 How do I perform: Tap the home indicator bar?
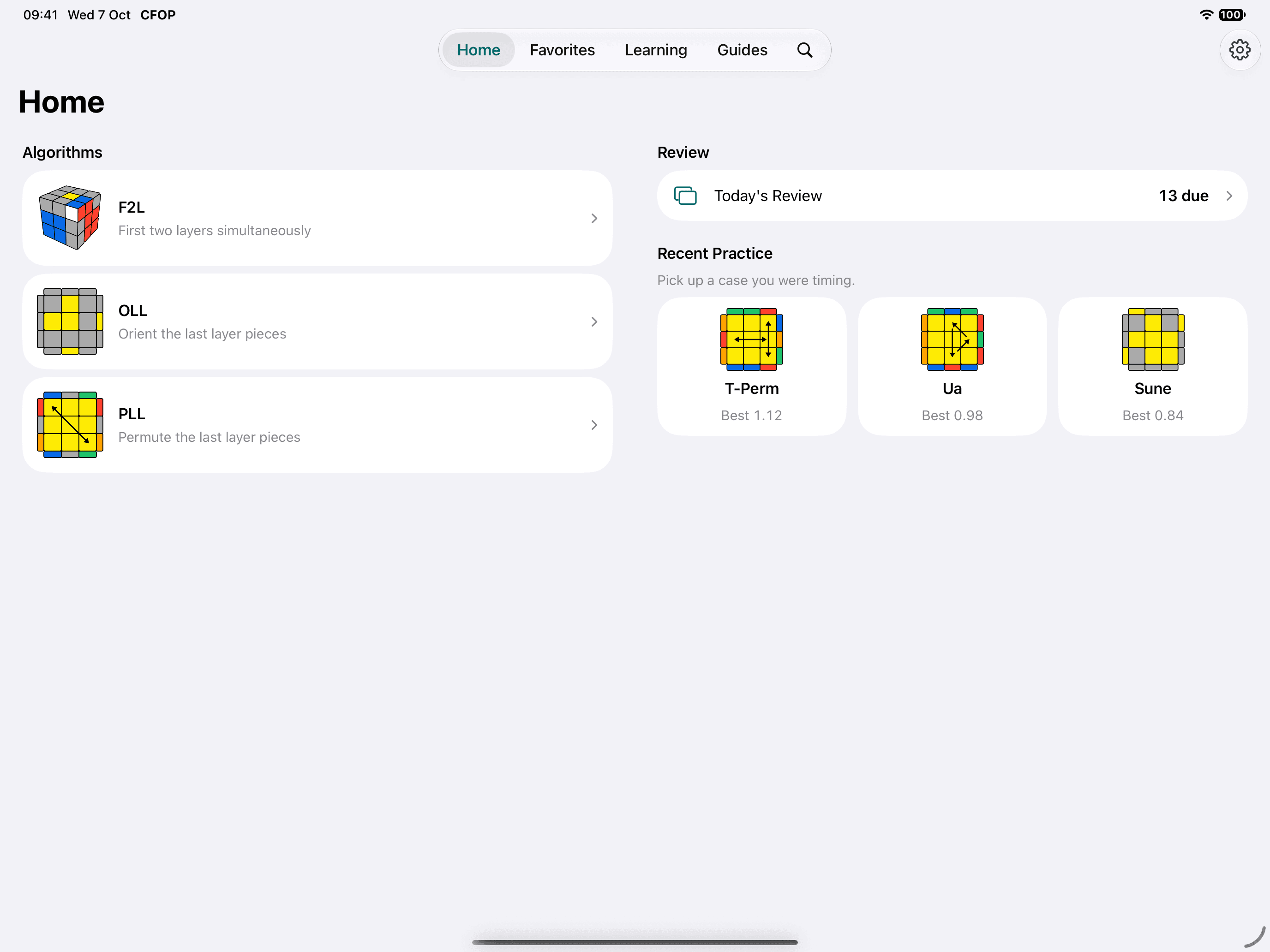tap(635, 942)
